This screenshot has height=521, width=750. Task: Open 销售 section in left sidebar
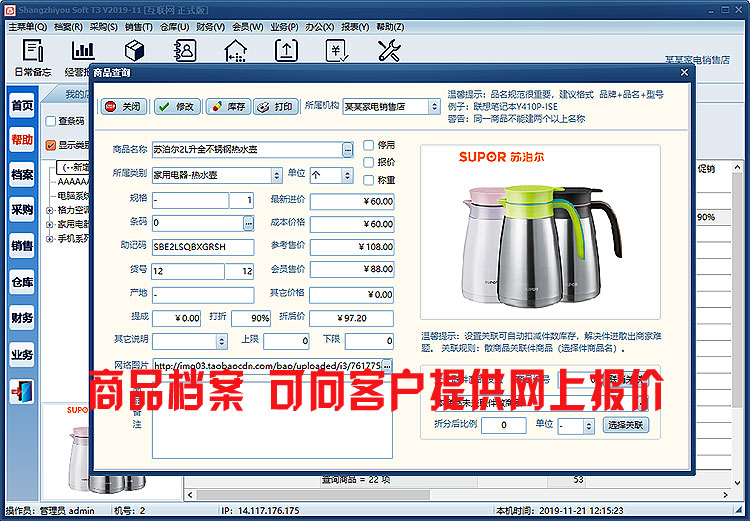tap(22, 246)
